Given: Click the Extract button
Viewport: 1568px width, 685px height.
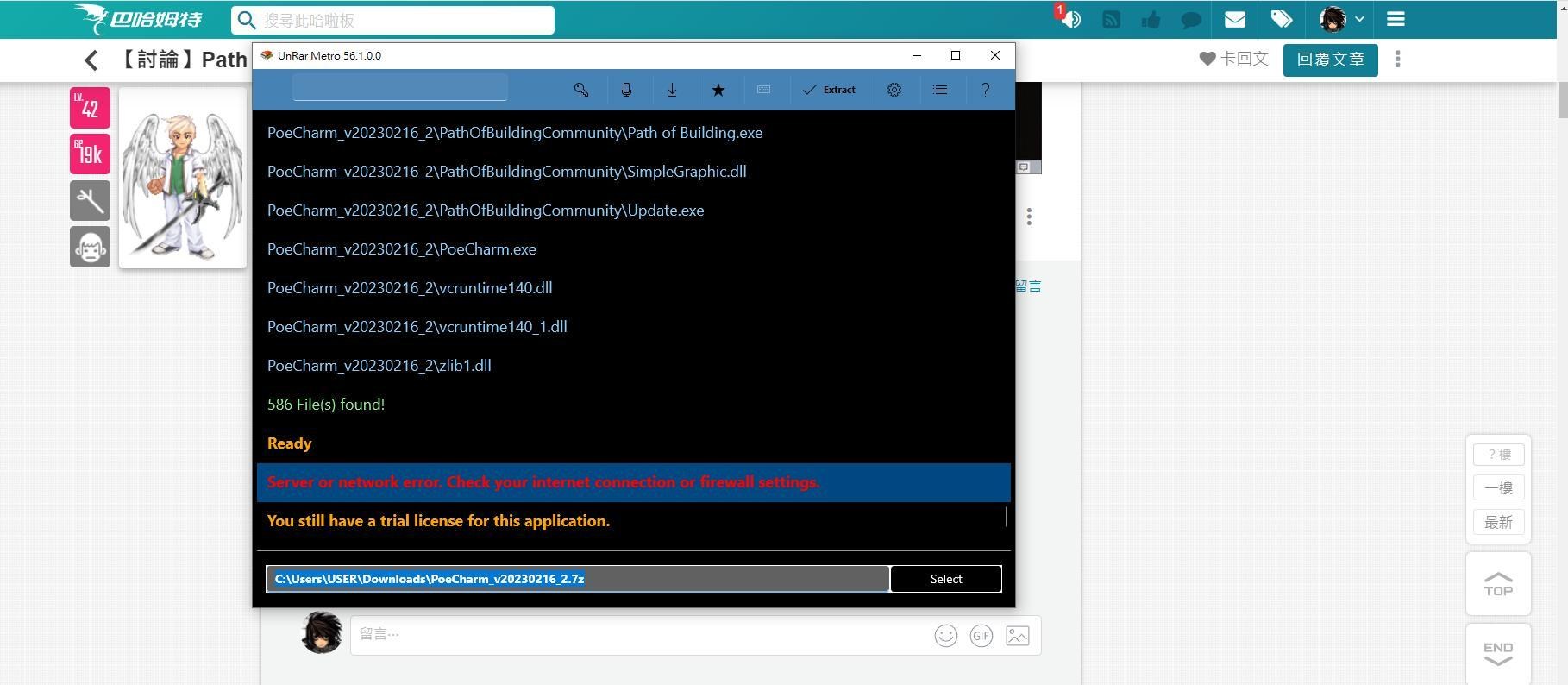Looking at the screenshot, I should click(829, 90).
